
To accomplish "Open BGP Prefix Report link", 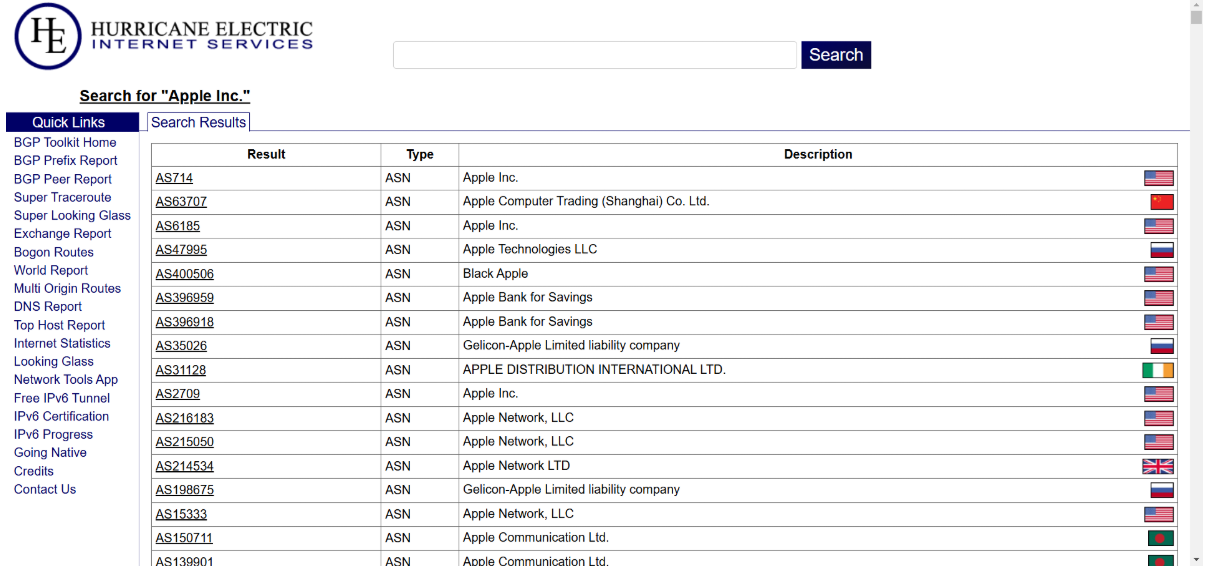I will pos(66,160).
